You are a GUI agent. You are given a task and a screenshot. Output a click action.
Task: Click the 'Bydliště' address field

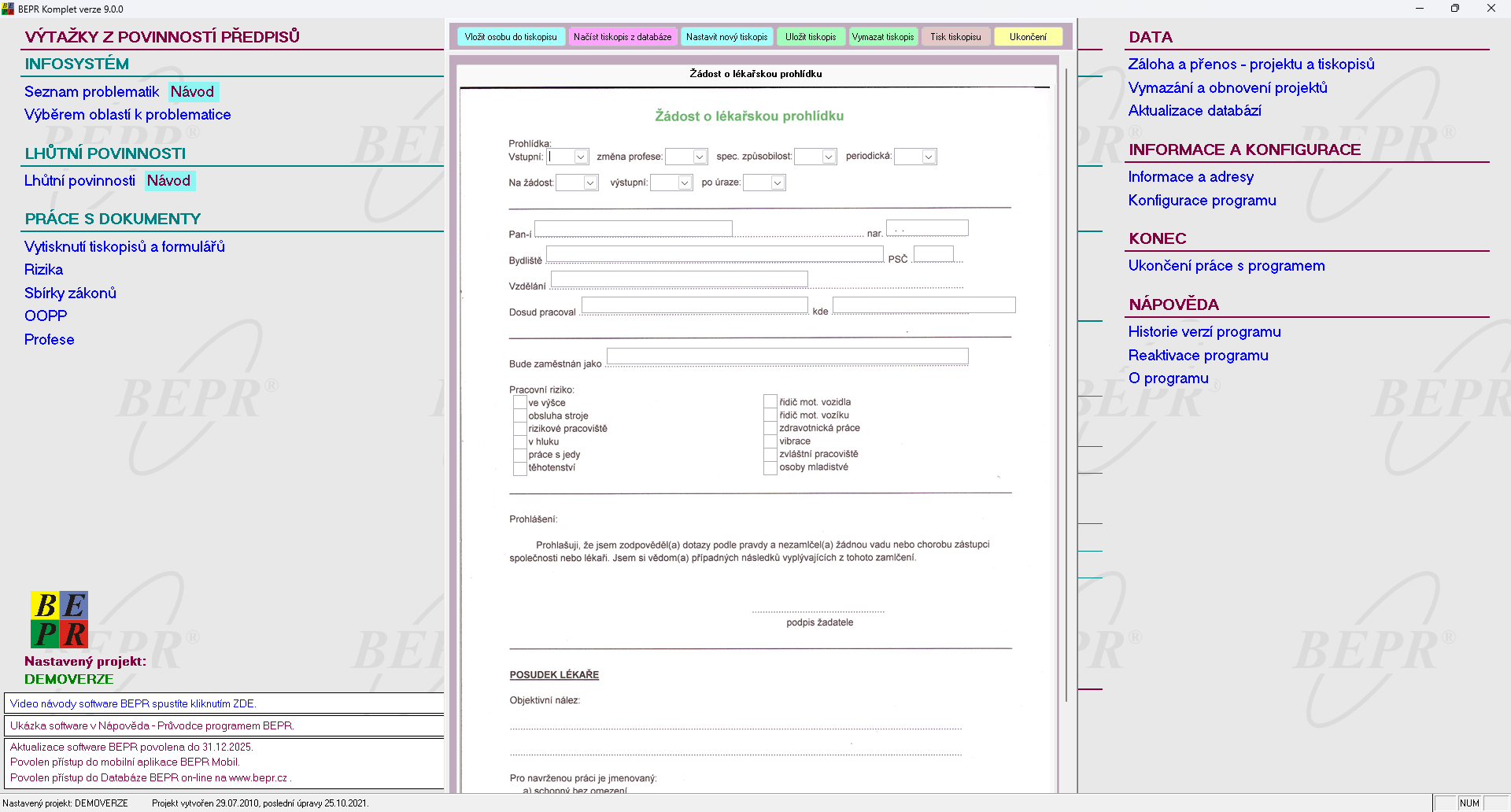point(715,254)
